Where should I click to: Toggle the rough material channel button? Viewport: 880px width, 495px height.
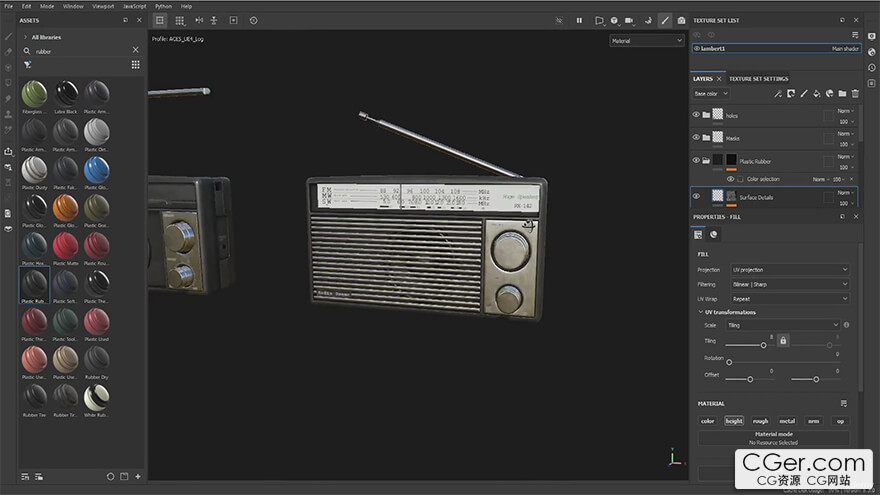click(x=760, y=421)
